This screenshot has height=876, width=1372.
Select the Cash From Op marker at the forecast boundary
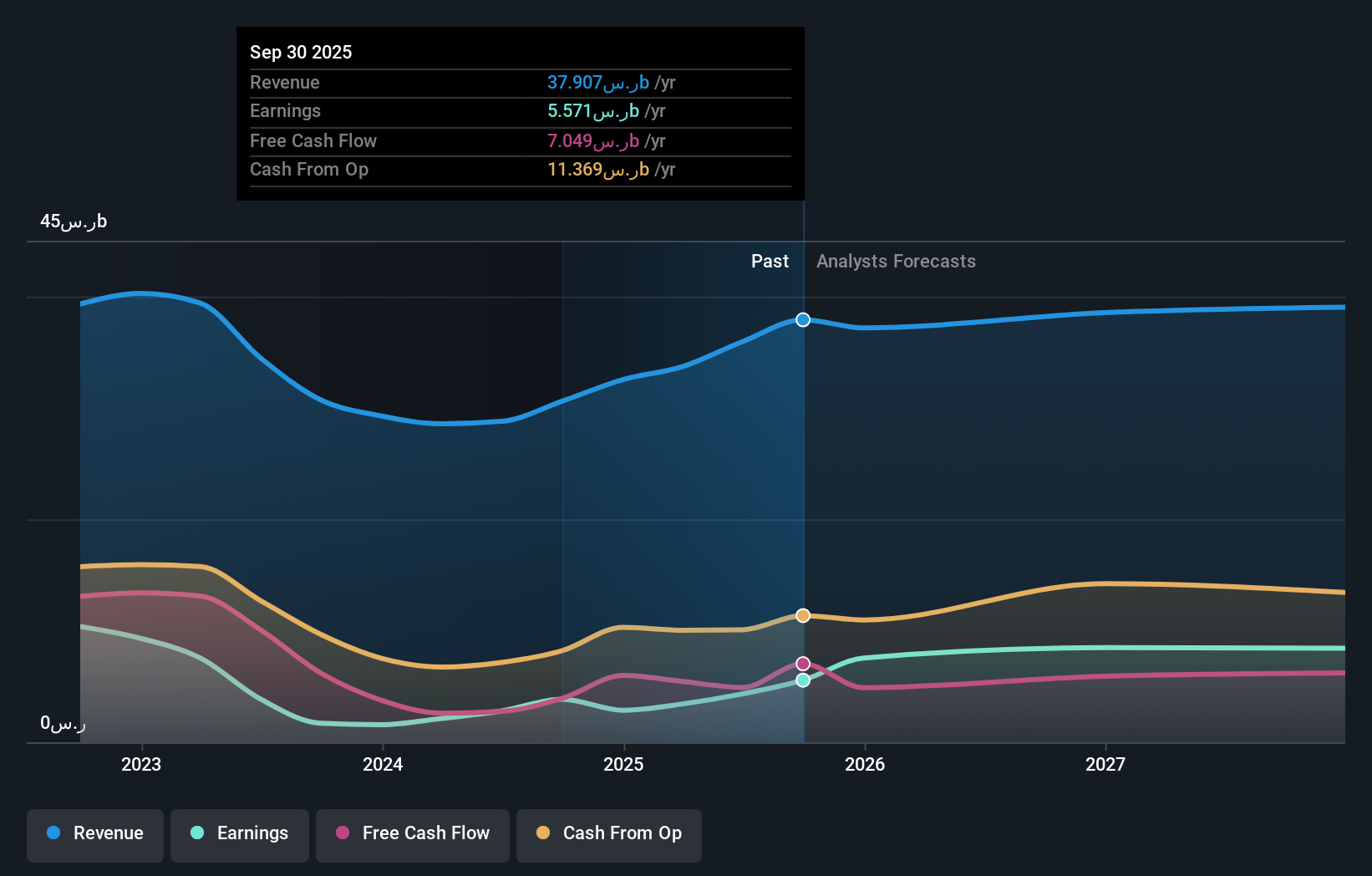(x=802, y=615)
